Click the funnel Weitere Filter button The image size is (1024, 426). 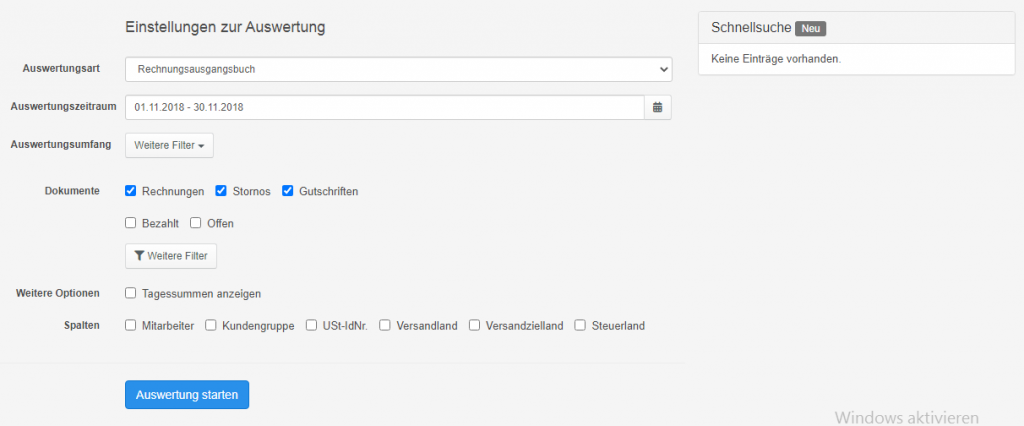(x=170, y=256)
